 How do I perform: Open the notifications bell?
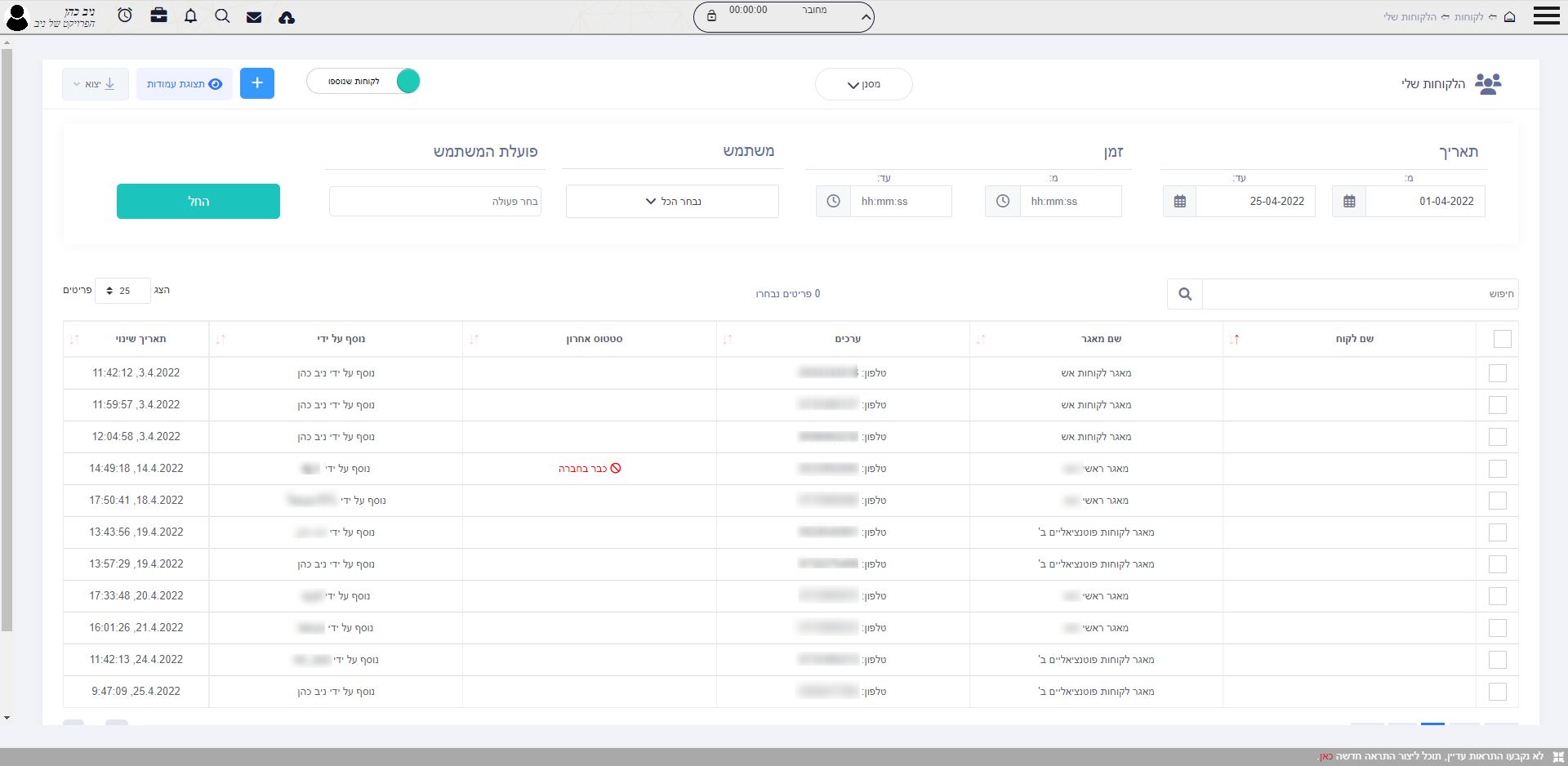click(x=190, y=16)
